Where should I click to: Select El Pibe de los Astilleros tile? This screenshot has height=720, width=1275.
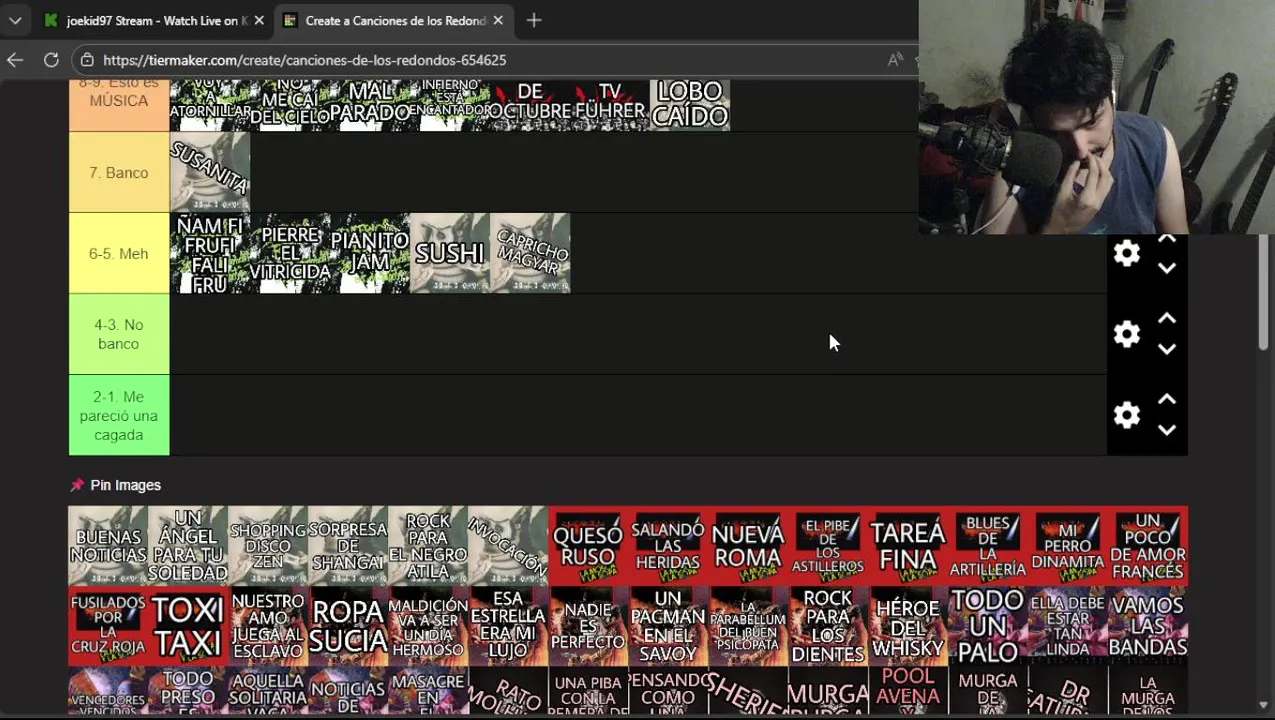(828, 545)
